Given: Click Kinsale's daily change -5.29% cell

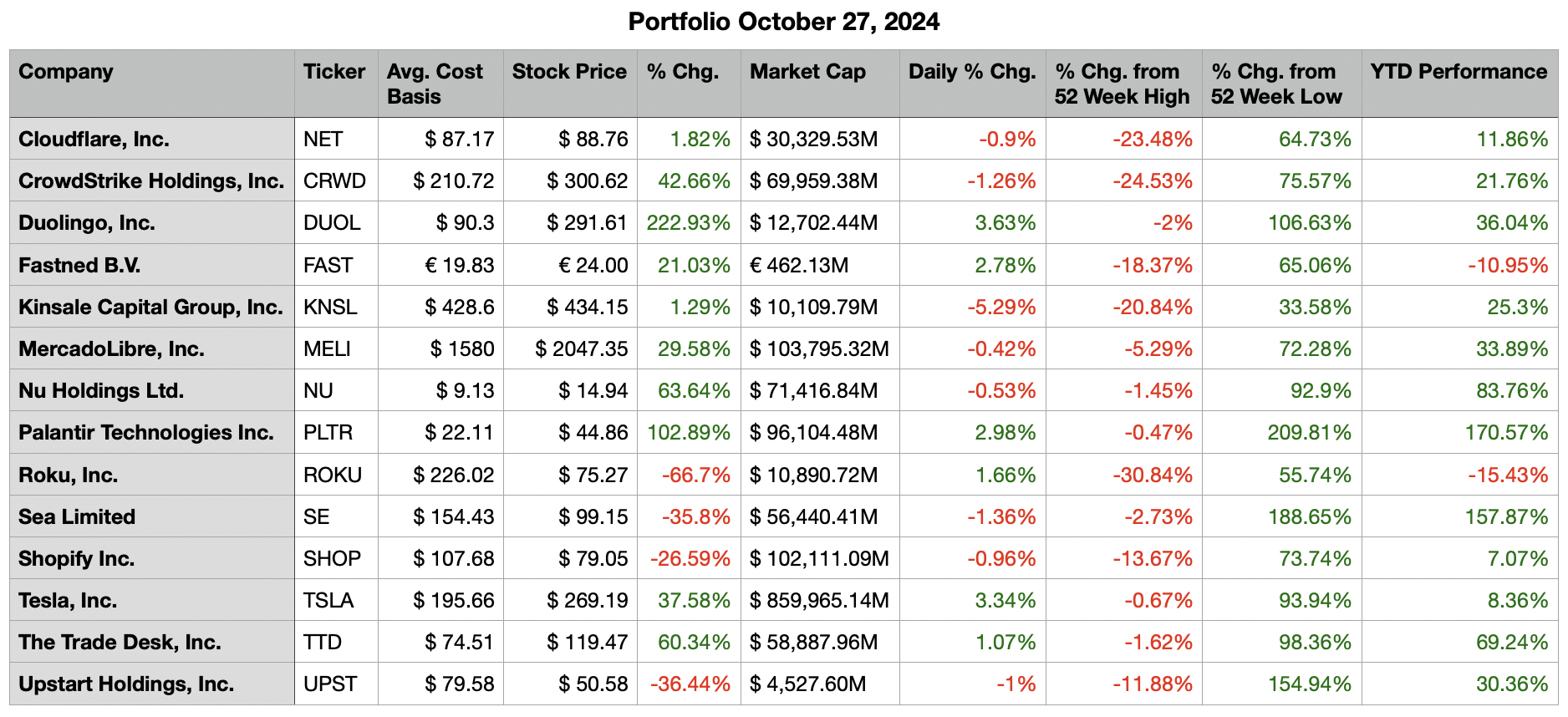Looking at the screenshot, I should [x=1001, y=308].
